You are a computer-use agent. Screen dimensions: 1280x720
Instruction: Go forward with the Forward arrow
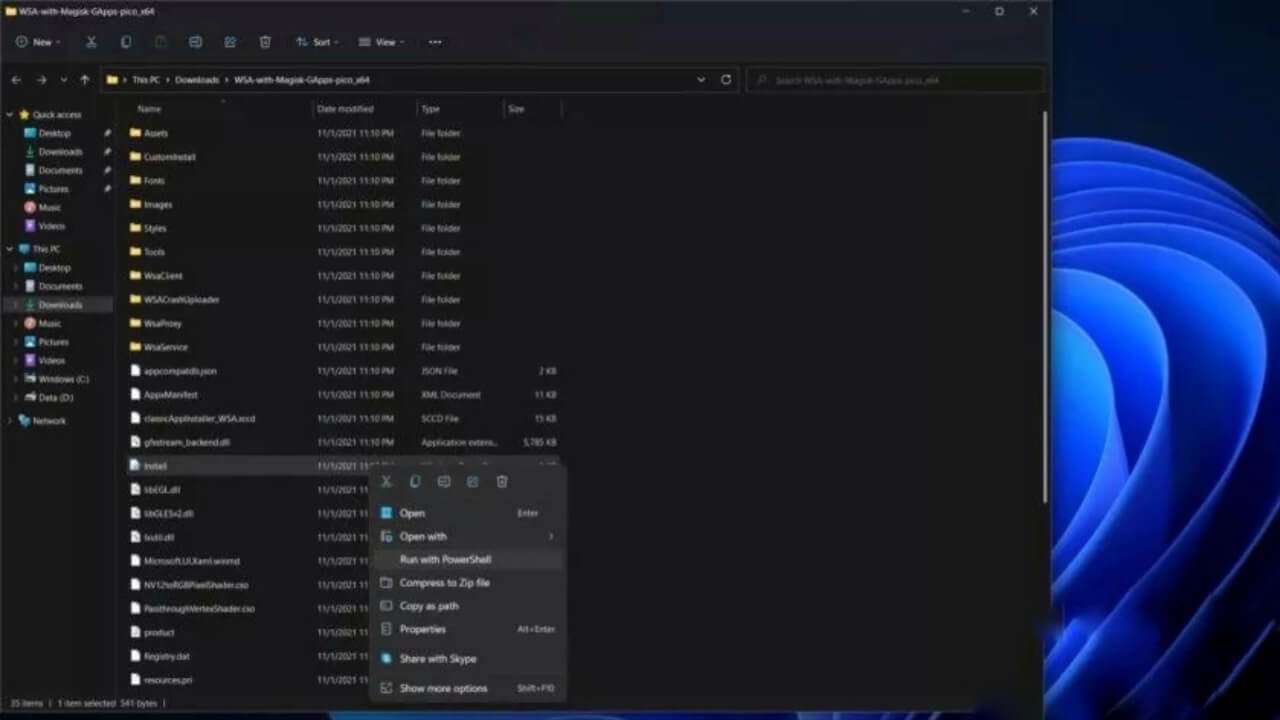(41, 79)
